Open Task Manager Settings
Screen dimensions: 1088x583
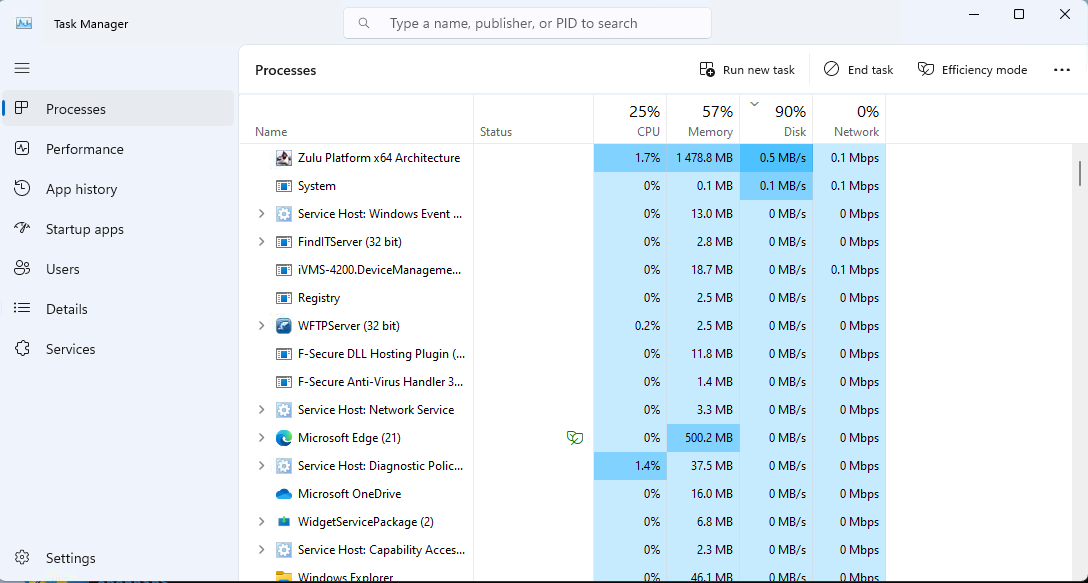pyautogui.click(x=118, y=557)
